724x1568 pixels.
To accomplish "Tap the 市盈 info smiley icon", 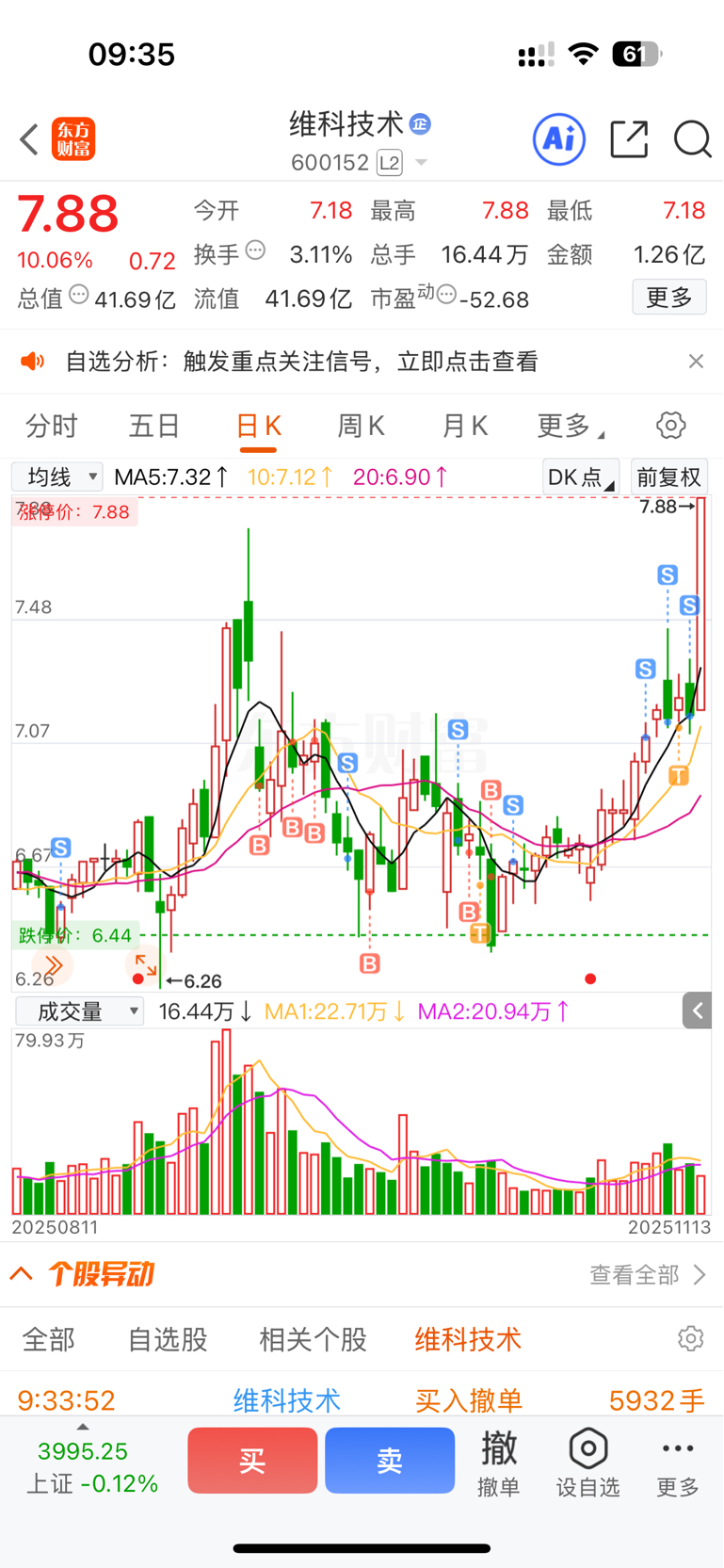I will coord(446,295).
